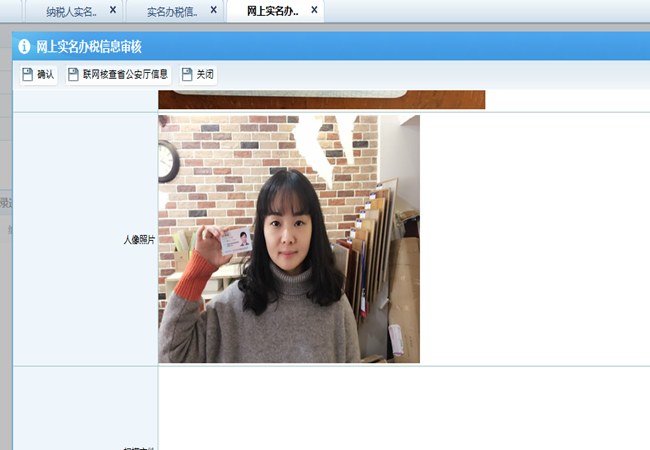Viewport: 650px width, 450px height.
Task: Click the partially visible image above the portrait
Action: [322, 99]
